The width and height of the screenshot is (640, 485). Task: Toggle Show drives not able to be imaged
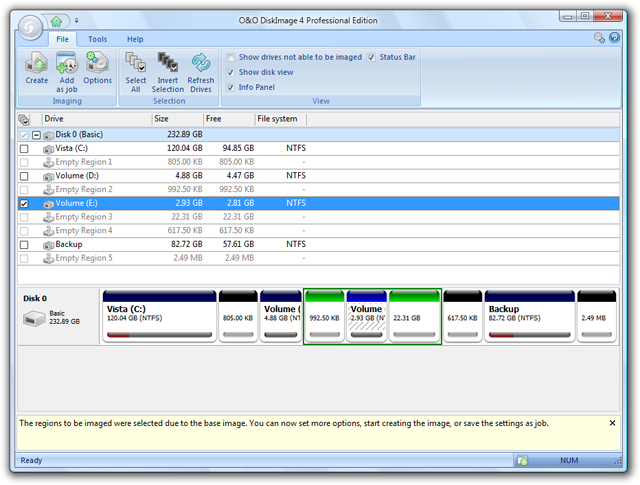(x=231, y=57)
